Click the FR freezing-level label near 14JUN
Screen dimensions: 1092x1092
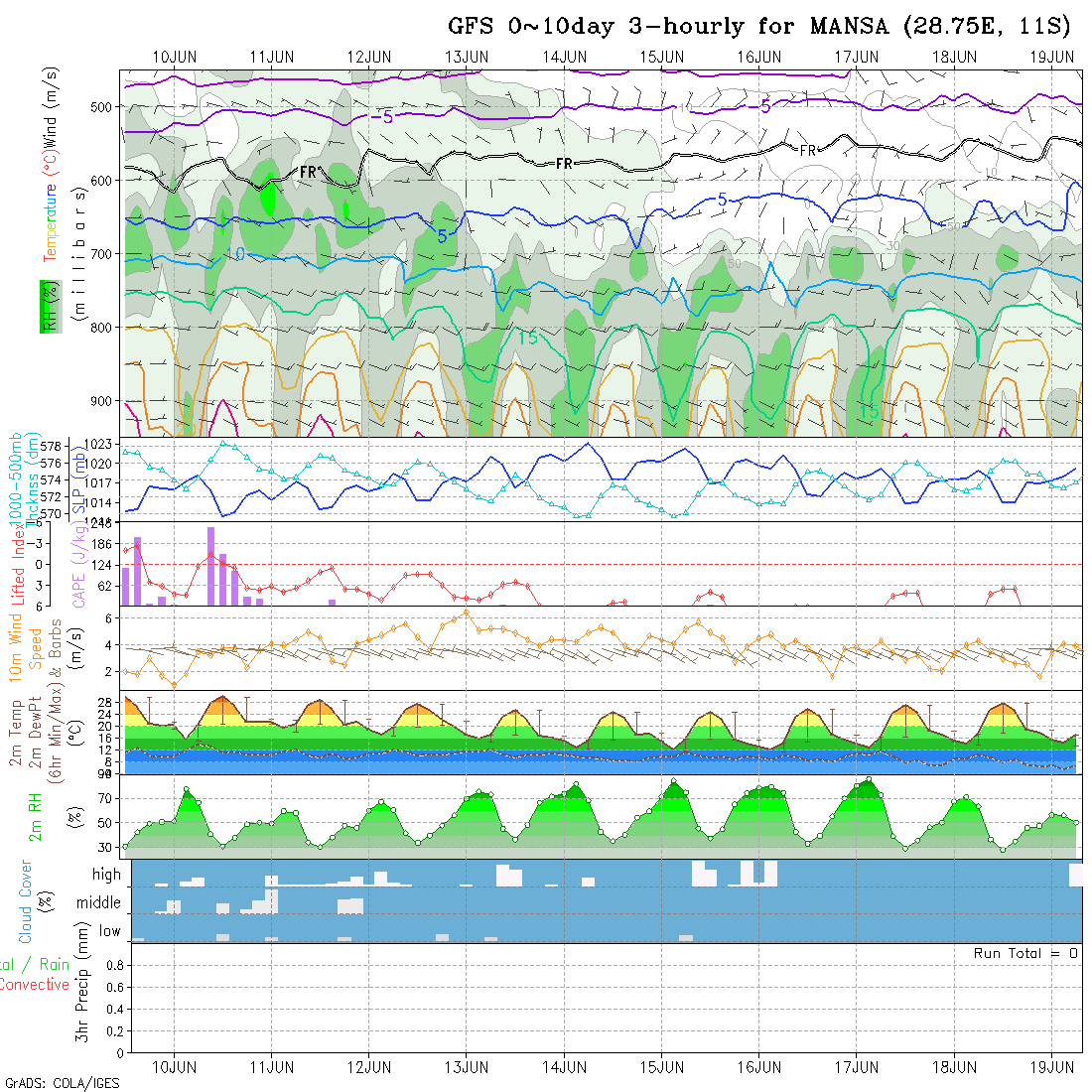564,164
